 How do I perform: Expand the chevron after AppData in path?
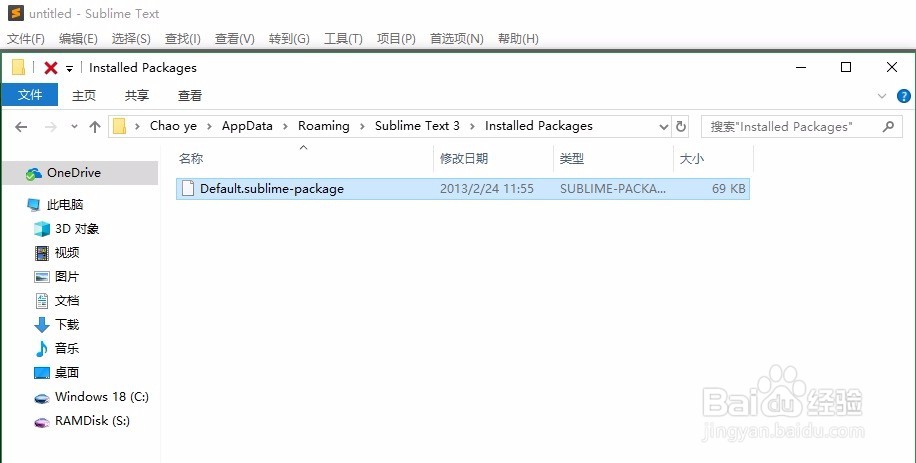point(286,127)
